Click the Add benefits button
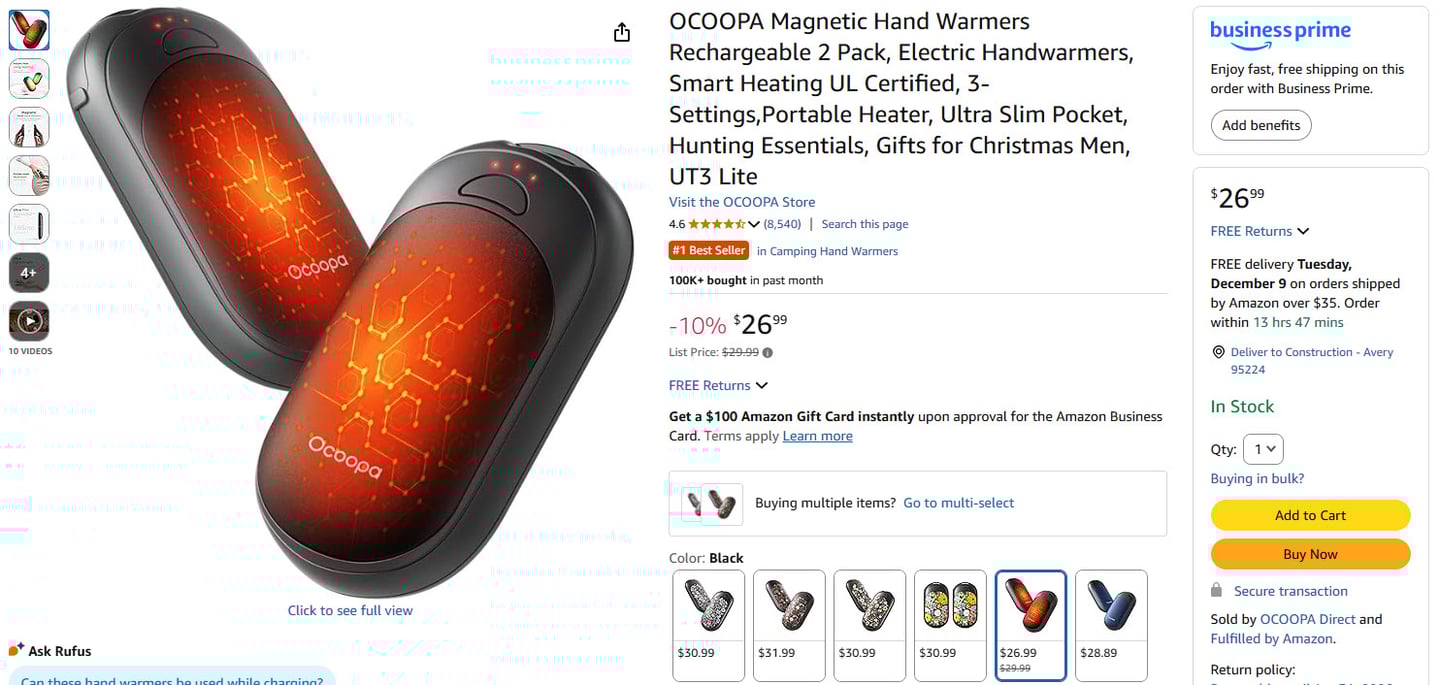1440x685 pixels. click(x=1261, y=125)
